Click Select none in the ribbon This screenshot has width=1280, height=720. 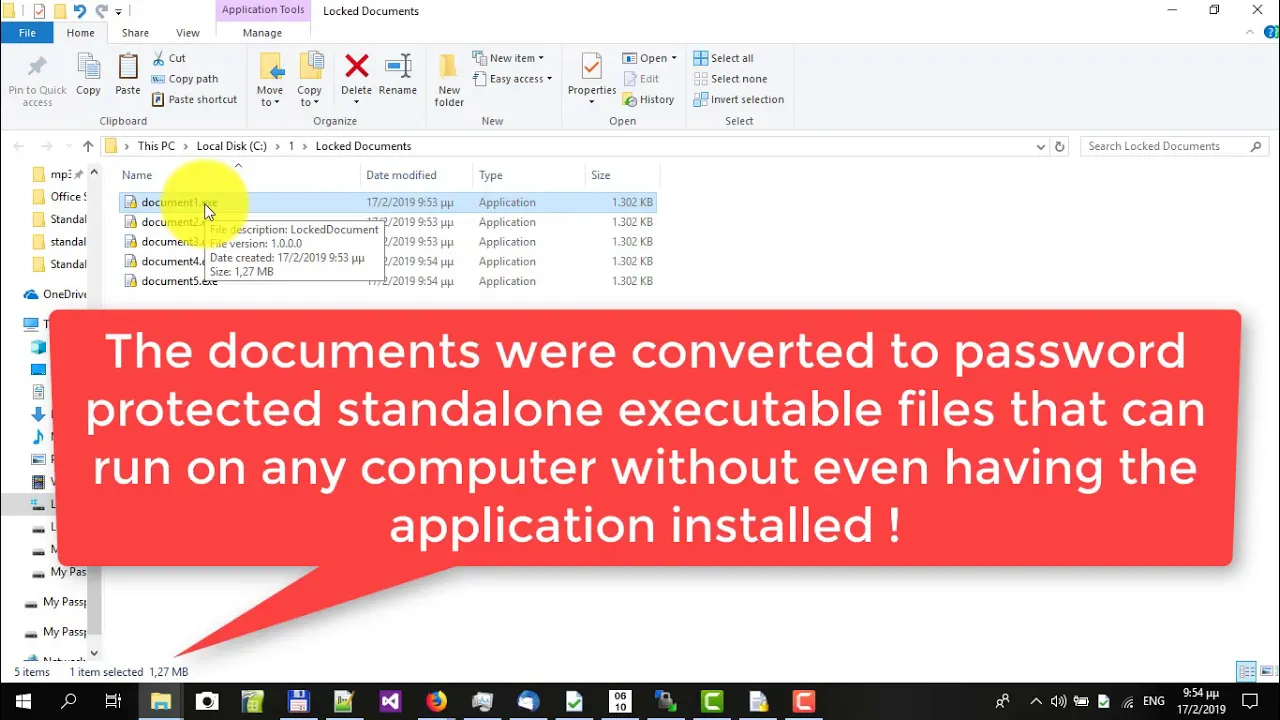731,79
